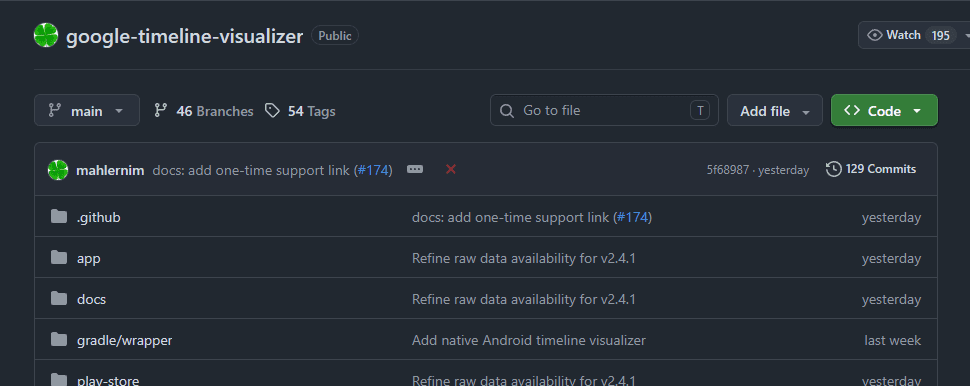The height and width of the screenshot is (386, 970).
Task: Click the folder icon of the gradle/wrapper row
Action: pos(59,339)
